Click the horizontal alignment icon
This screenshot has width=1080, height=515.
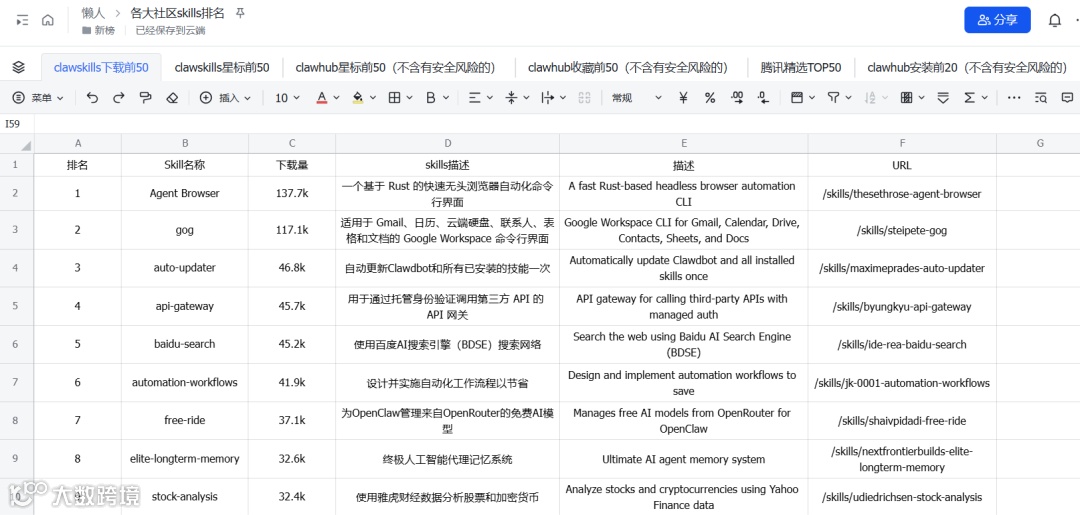[474, 98]
